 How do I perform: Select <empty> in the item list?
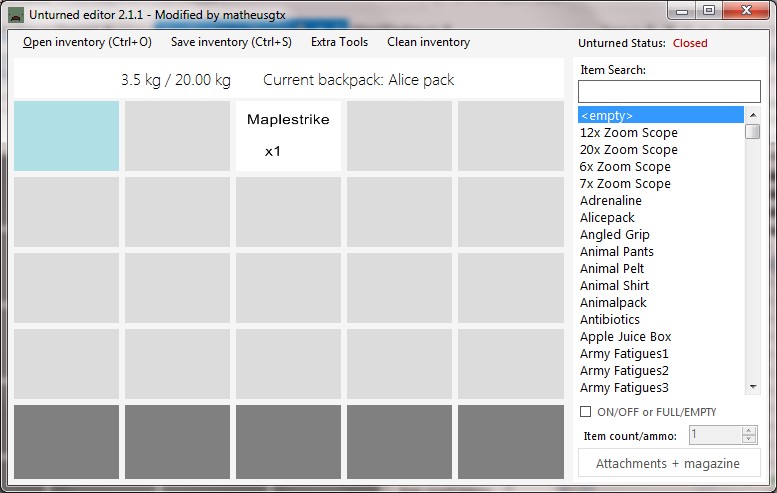660,115
